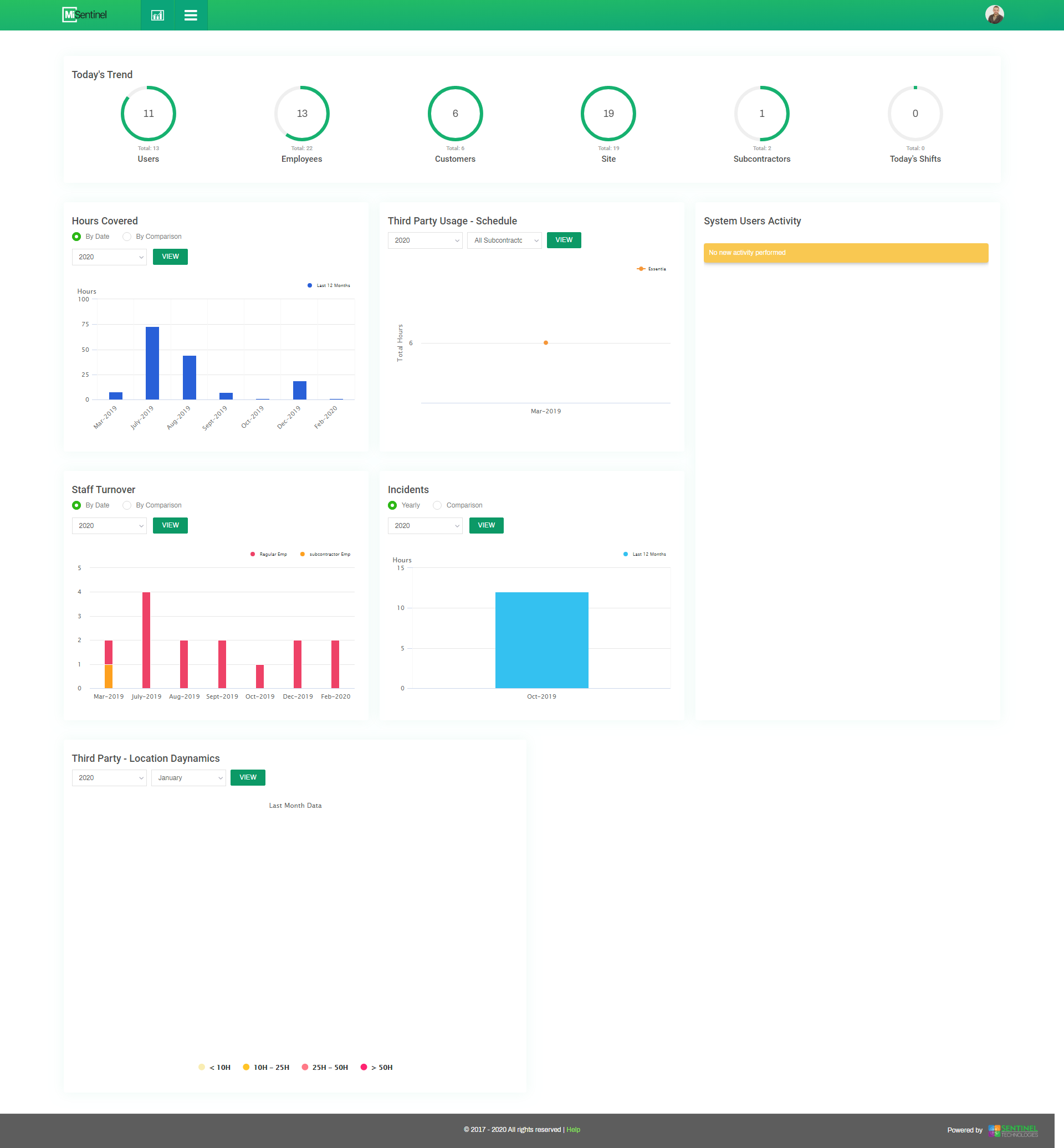
Task: Click VIEW button in Third Party Usage
Action: click(x=564, y=240)
